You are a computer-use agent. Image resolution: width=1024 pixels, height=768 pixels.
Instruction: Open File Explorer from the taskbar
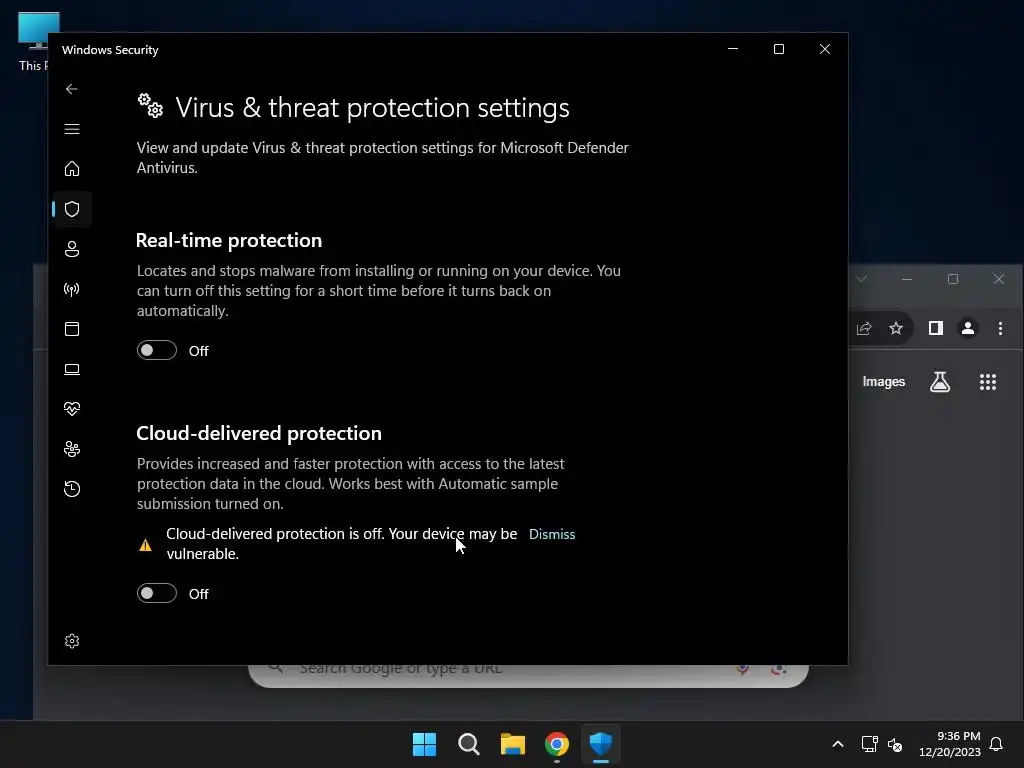513,744
